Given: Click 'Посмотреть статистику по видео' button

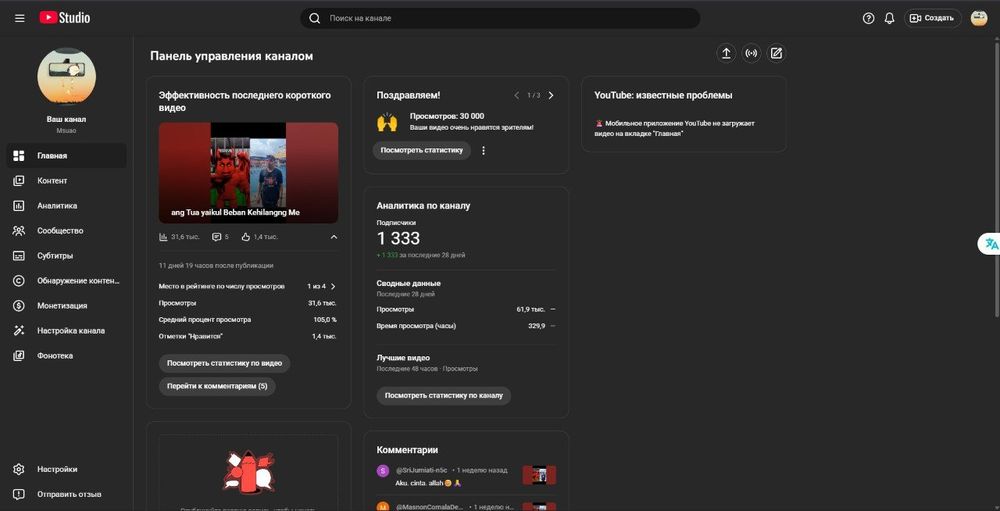Looking at the screenshot, I should [224, 363].
